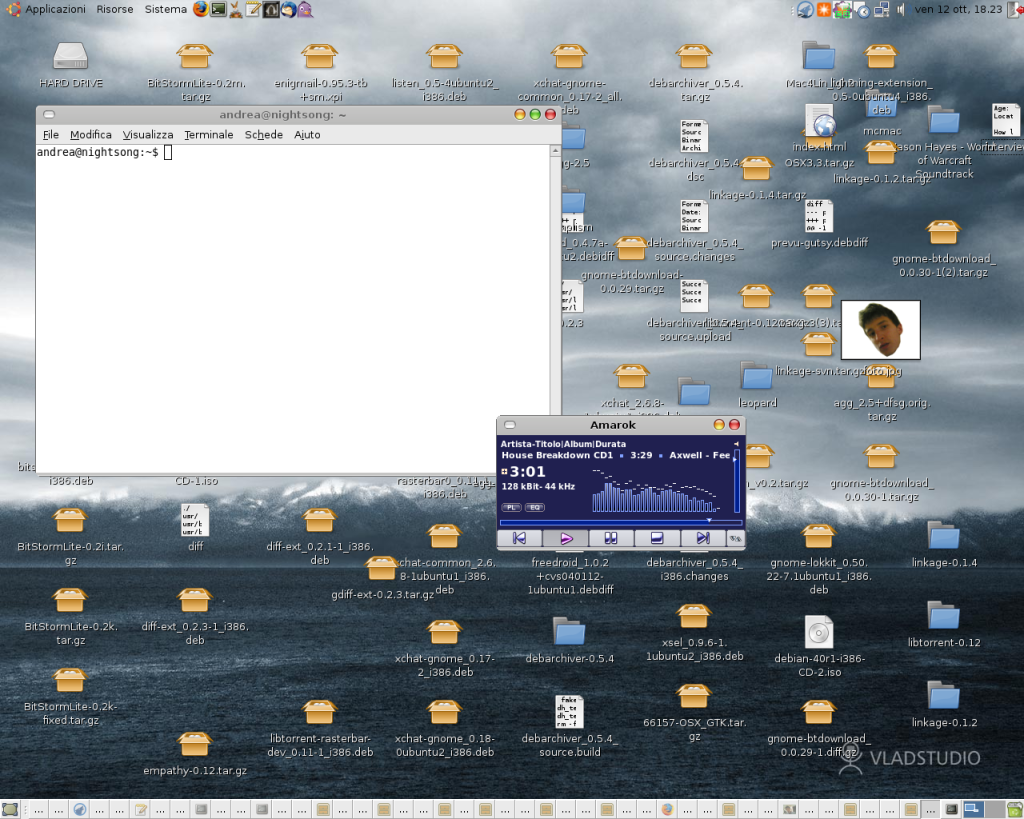Expand the Applicazioni panel menu

55,9
